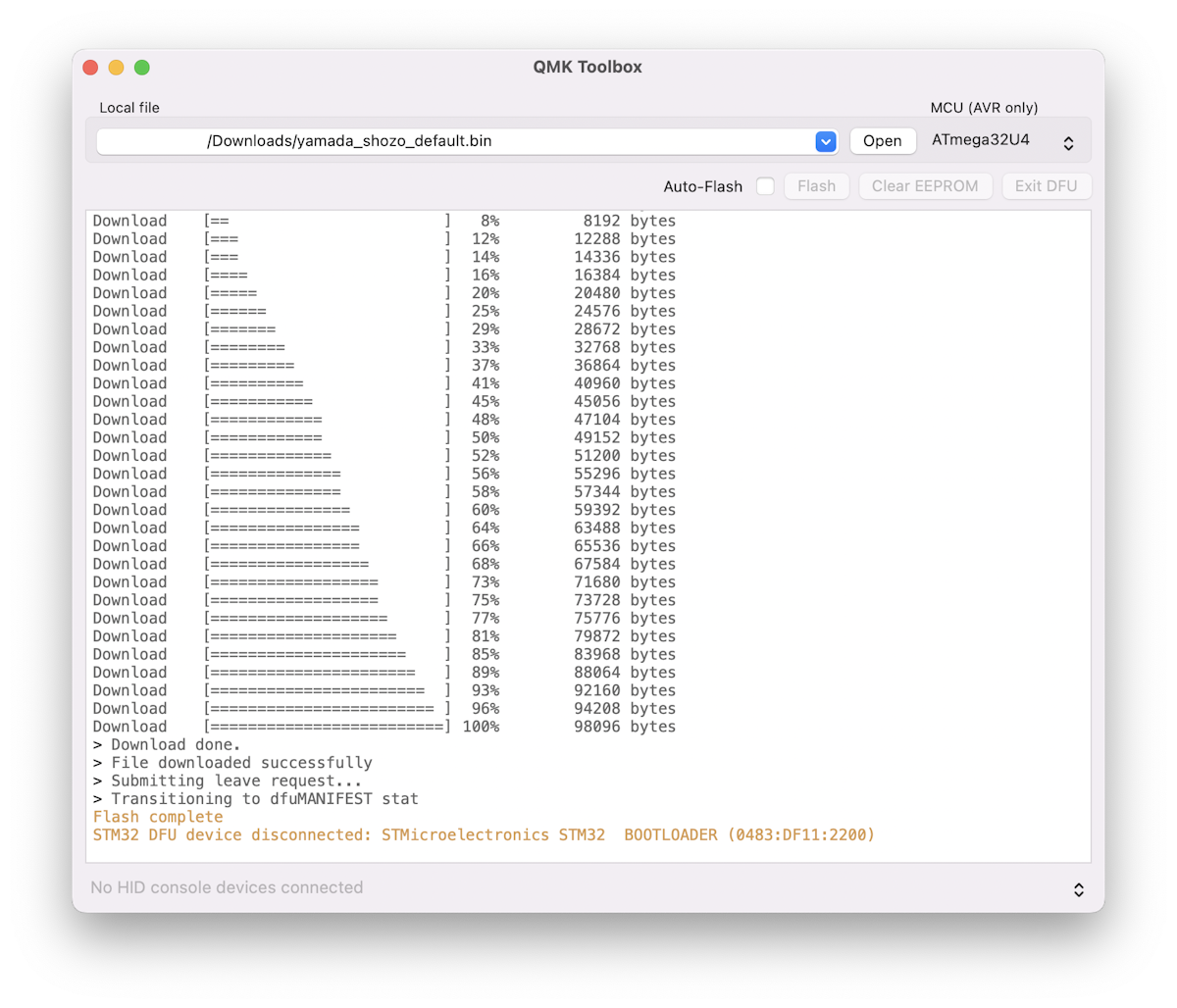This screenshot has width=1177, height=1008.
Task: Click the 'MCU (AVR only)' label
Action: 984,108
